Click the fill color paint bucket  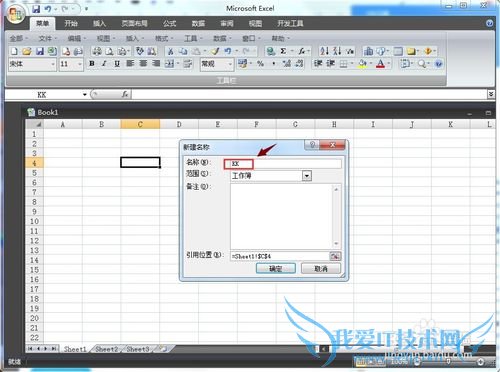[x=362, y=64]
